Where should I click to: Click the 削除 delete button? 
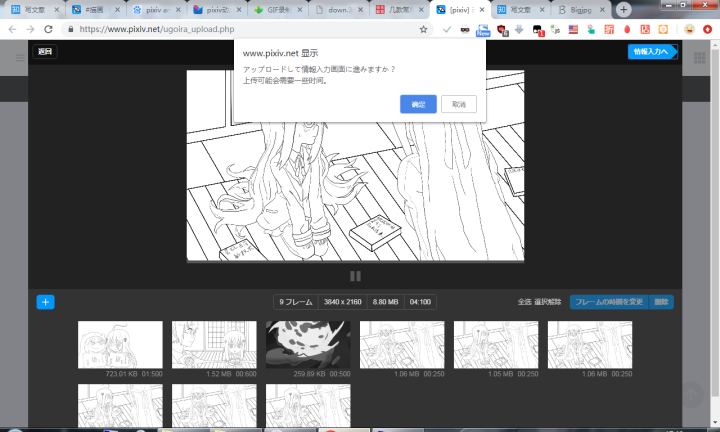(661, 302)
